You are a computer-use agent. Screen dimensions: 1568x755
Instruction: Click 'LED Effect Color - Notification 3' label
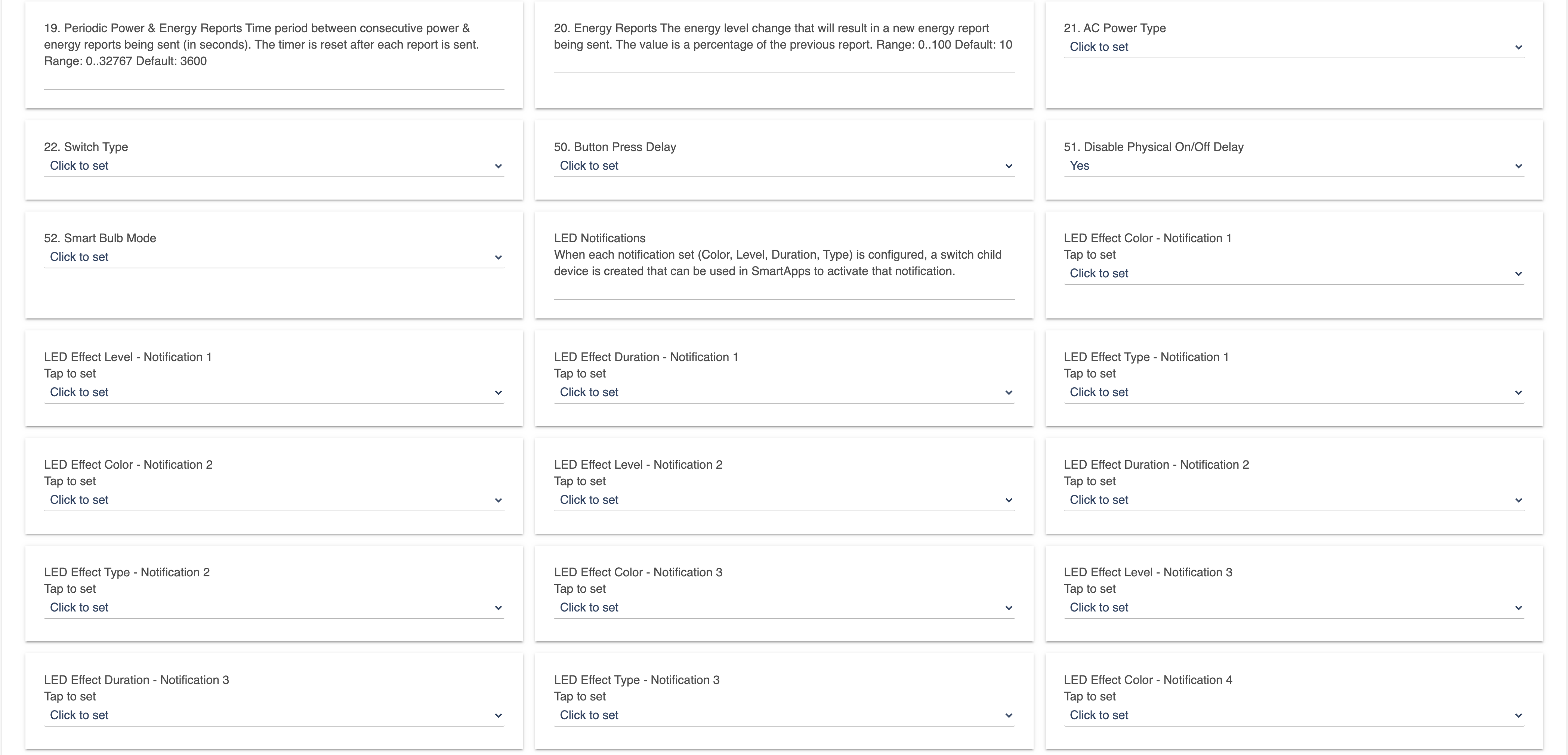pos(638,572)
